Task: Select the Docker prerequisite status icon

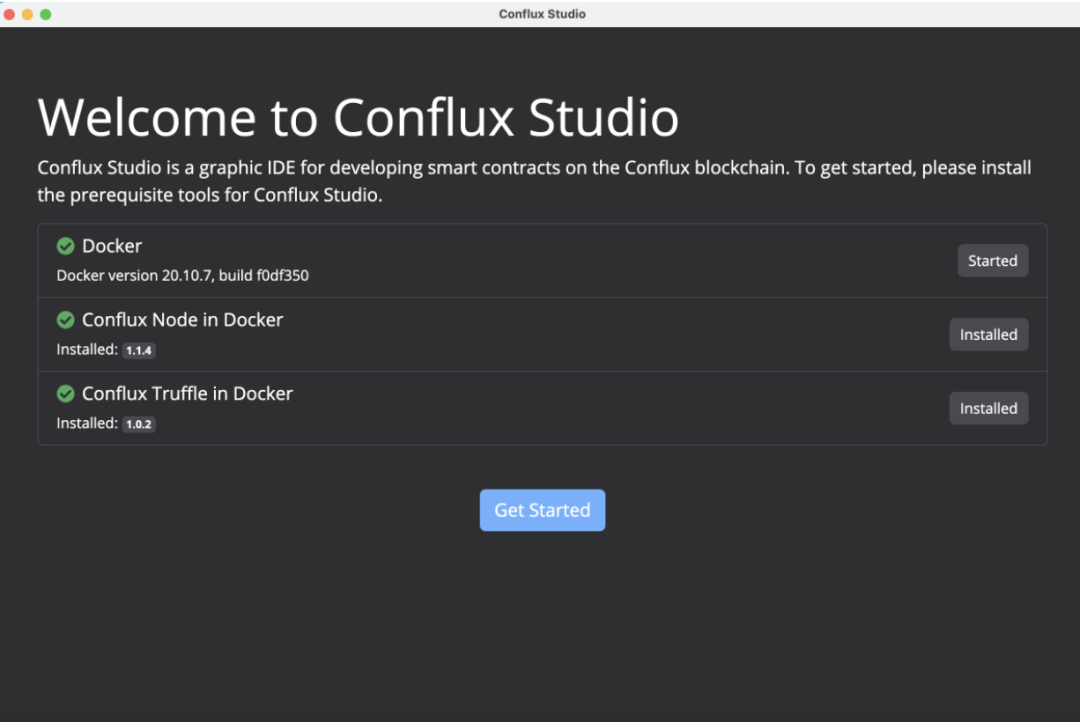Action: tap(66, 246)
